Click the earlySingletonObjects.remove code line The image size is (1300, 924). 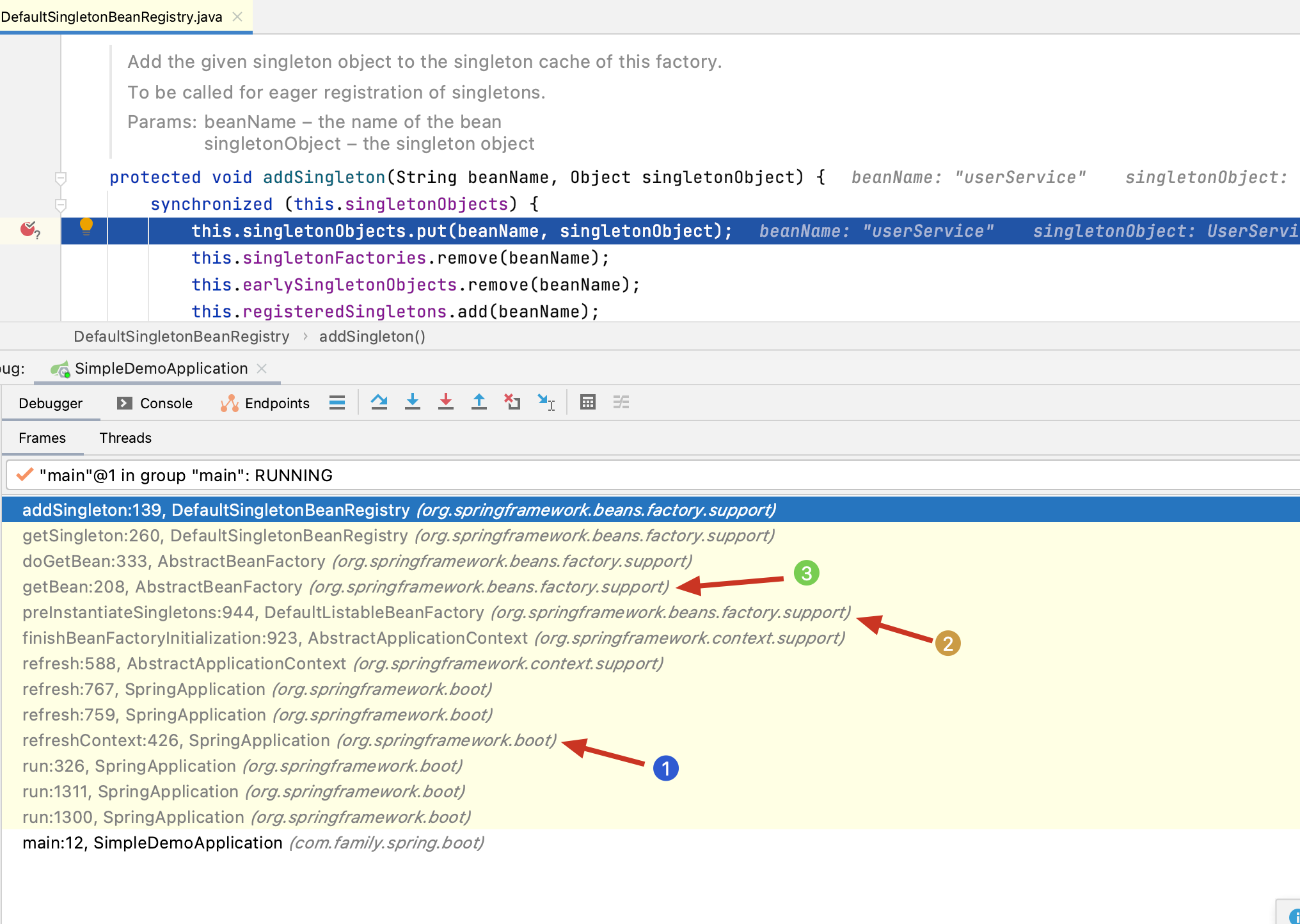(416, 285)
